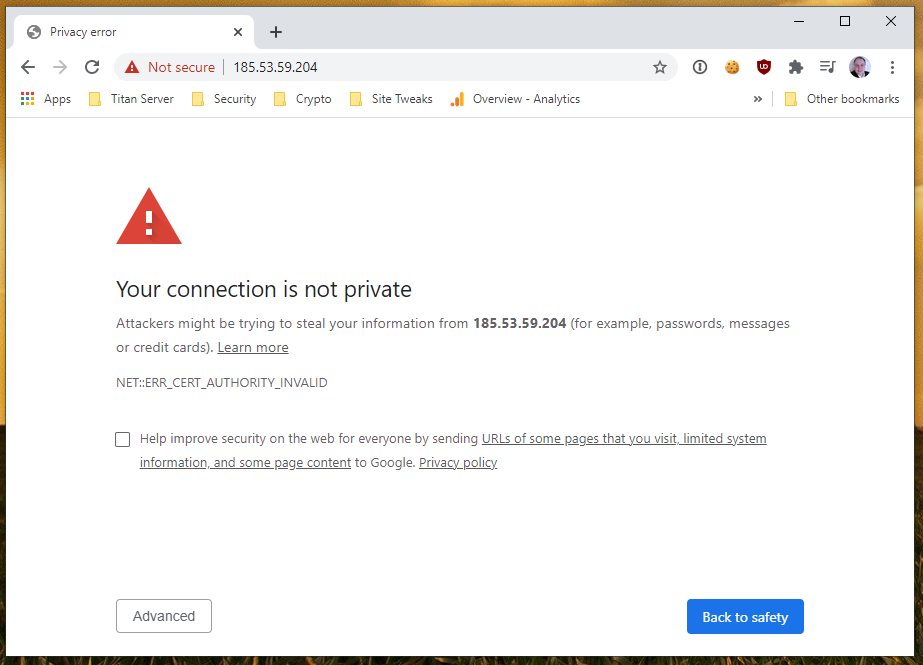This screenshot has width=923, height=665.
Task: Open the uBlock Origin extension
Action: tap(764, 67)
